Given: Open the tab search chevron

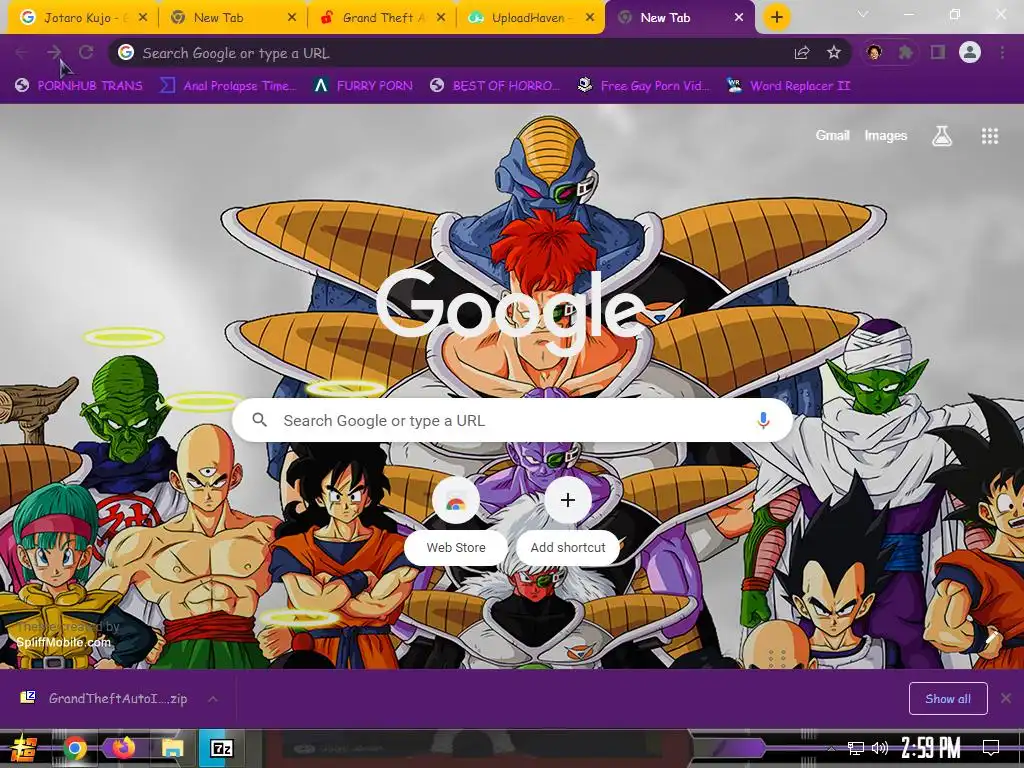Looking at the screenshot, I should 863,14.
